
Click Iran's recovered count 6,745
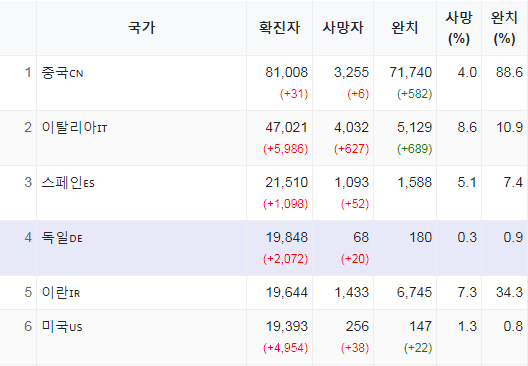[x=414, y=292]
